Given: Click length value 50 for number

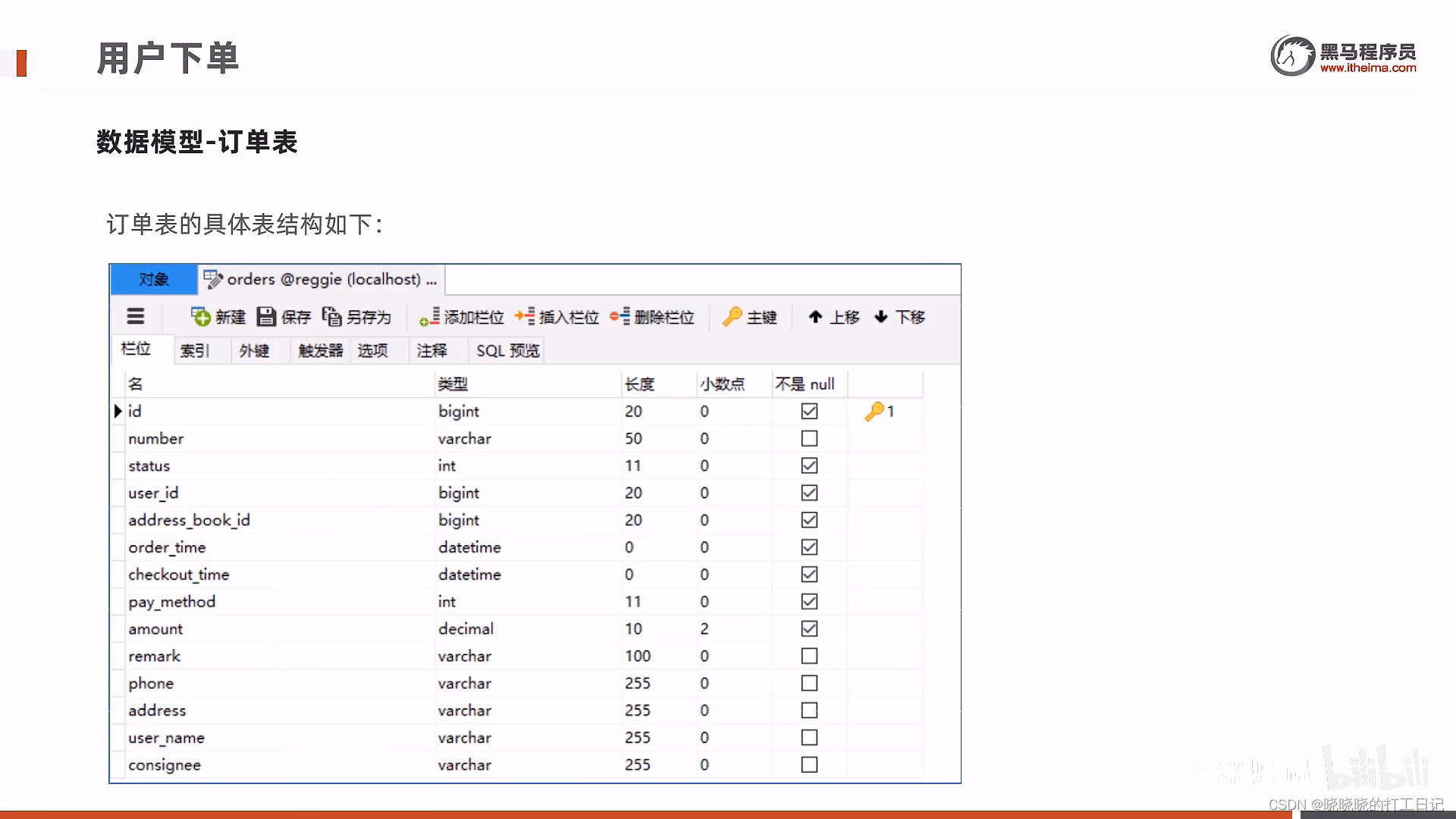Looking at the screenshot, I should (658, 438).
